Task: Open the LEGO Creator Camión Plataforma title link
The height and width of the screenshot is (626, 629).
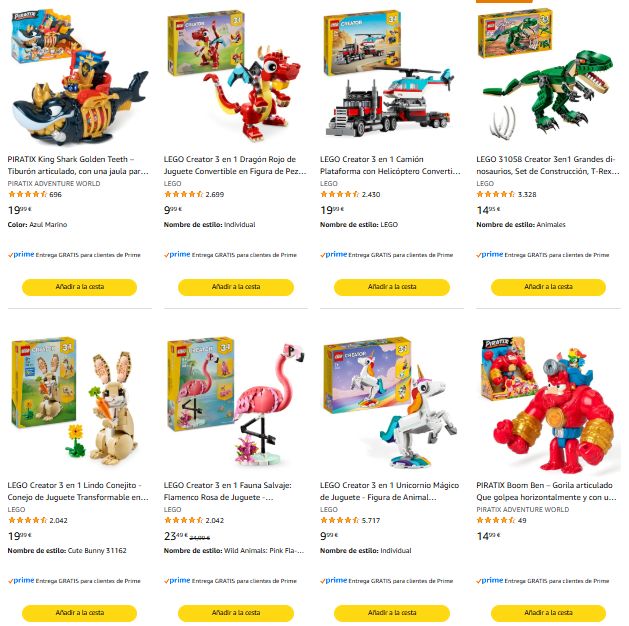Action: pos(390,165)
